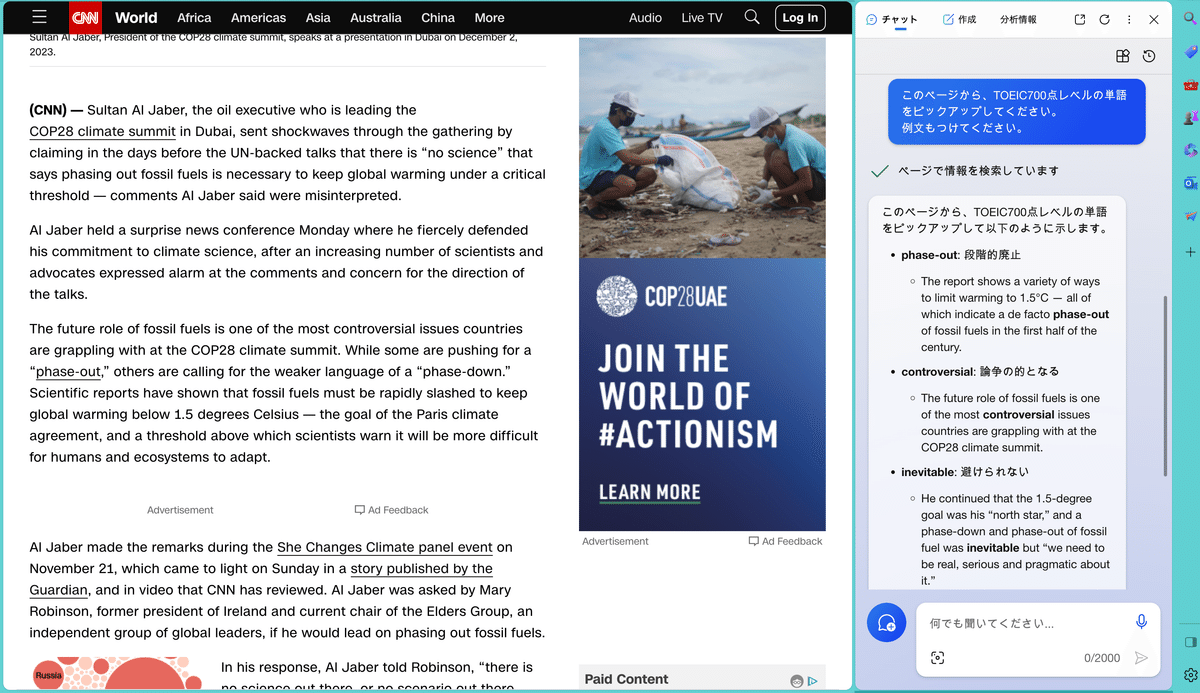Click the screenshot capture icon in chat box

(x=937, y=657)
